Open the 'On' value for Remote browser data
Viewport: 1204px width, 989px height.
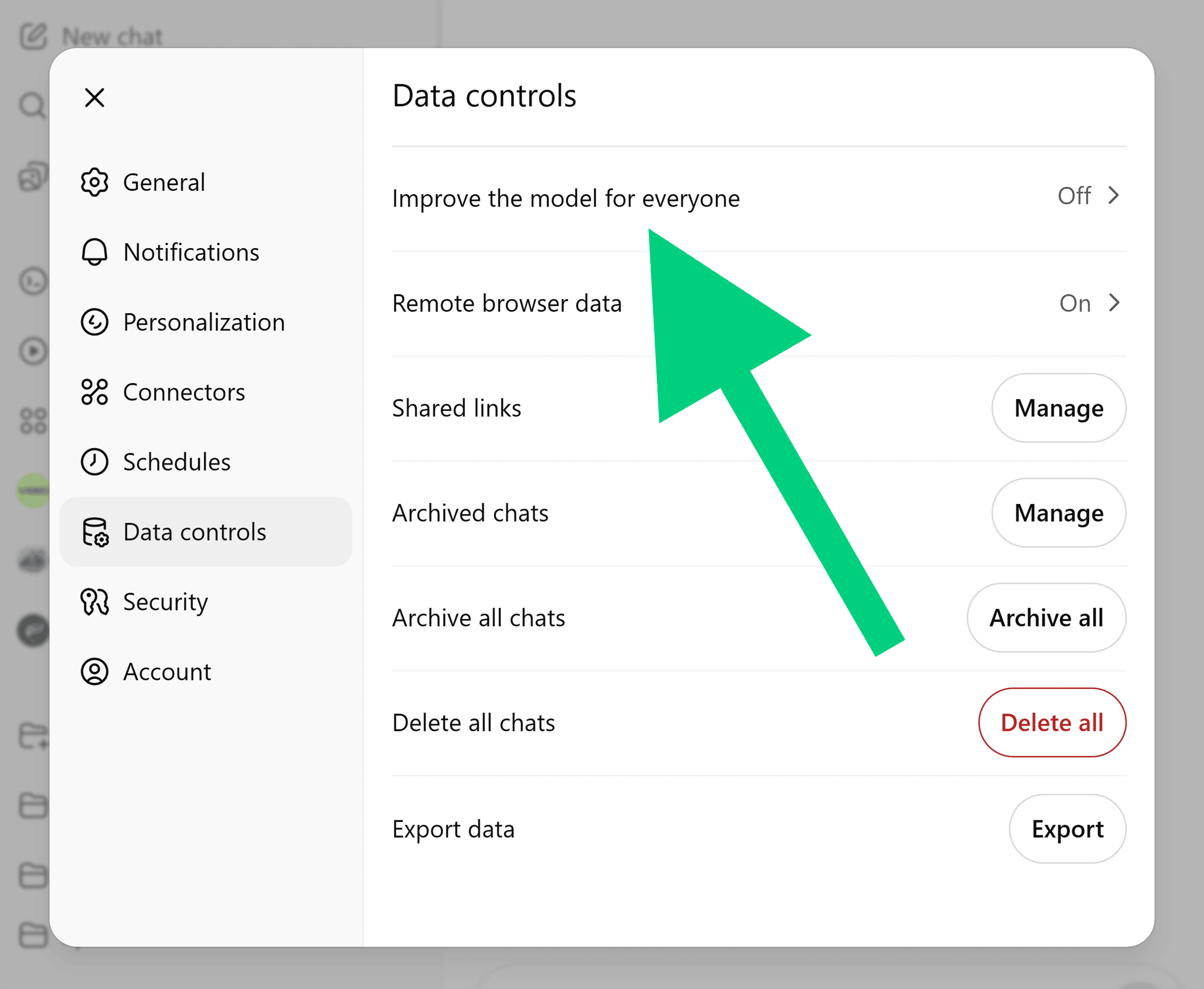tap(1075, 303)
